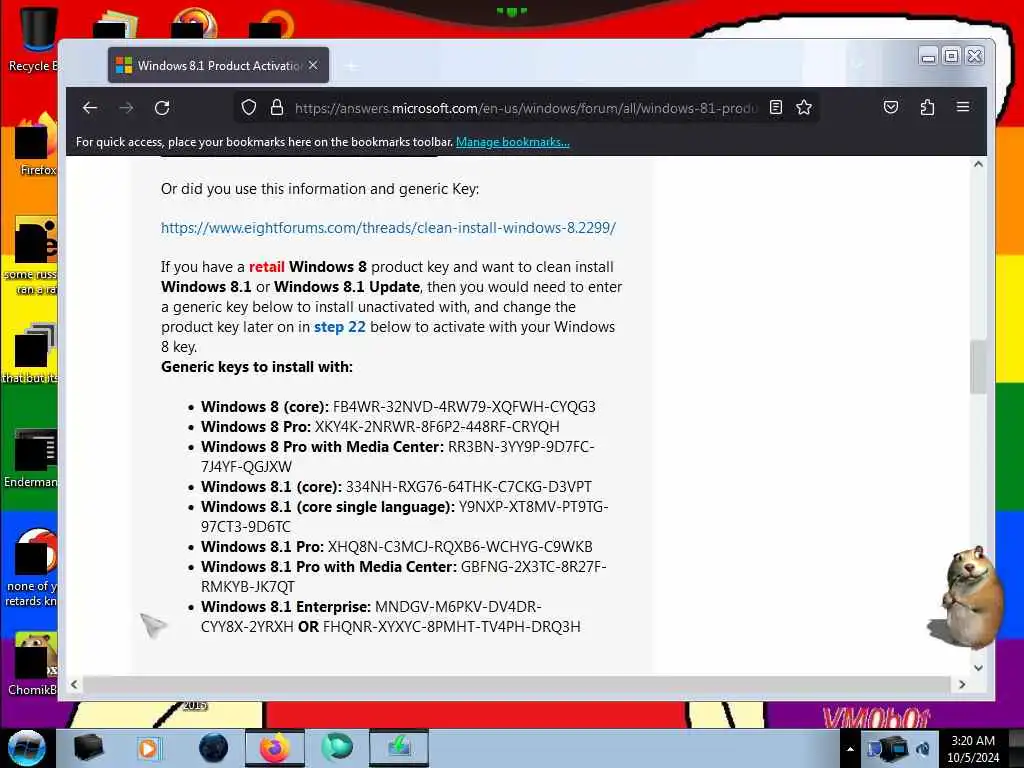The image size is (1024, 768).
Task: Reload the current page
Action: click(x=163, y=108)
